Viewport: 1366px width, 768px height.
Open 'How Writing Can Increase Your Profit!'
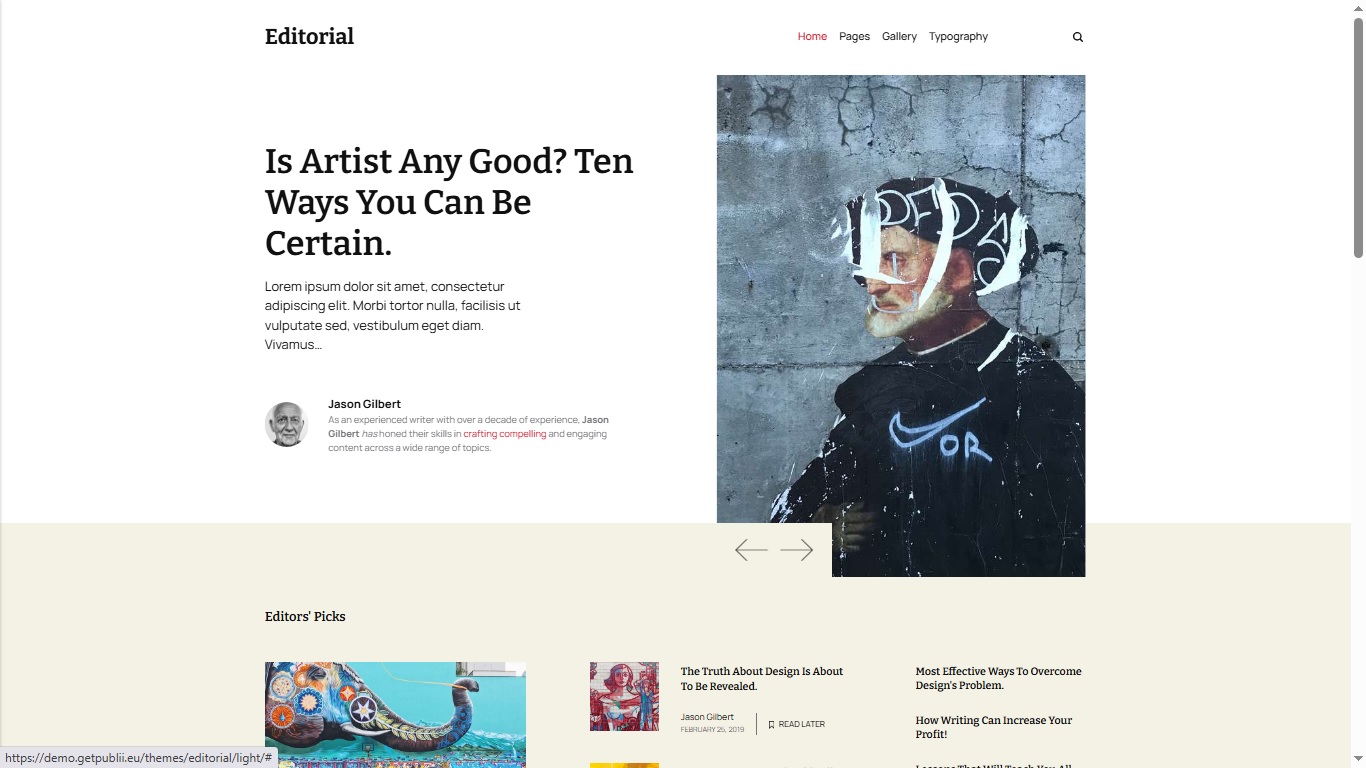click(994, 727)
